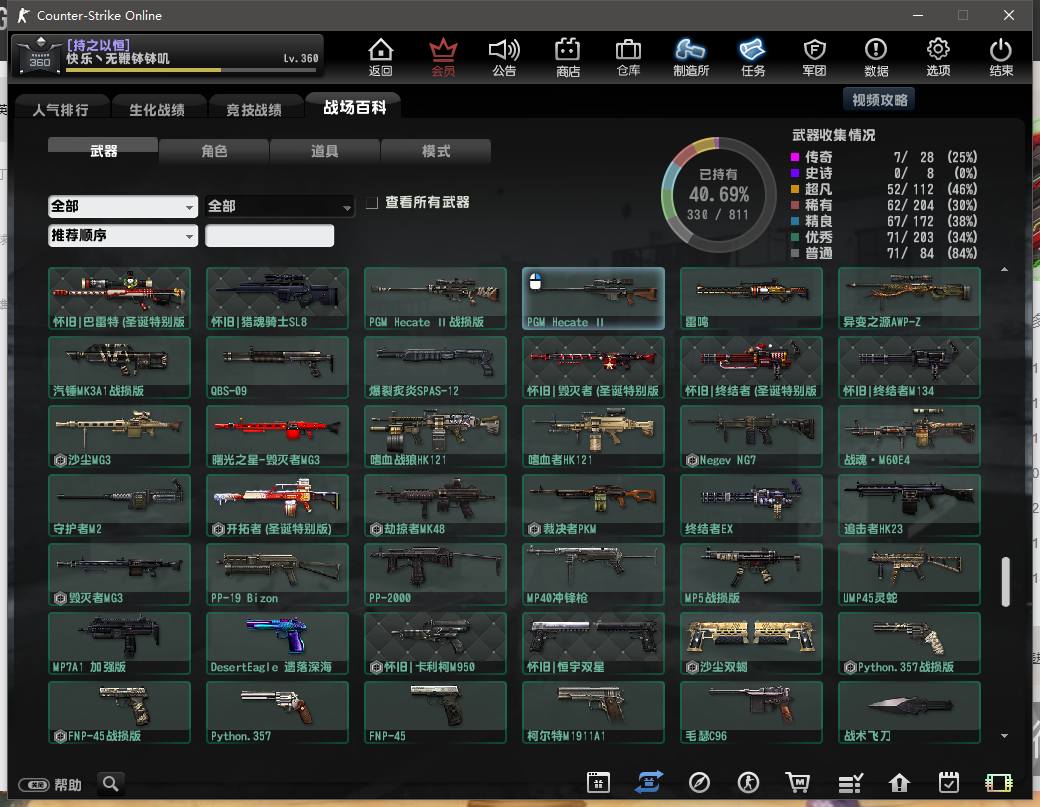This screenshot has width=1040, height=807.
Task: Select the 战魂·M60E4 weapon card
Action: tap(909, 436)
